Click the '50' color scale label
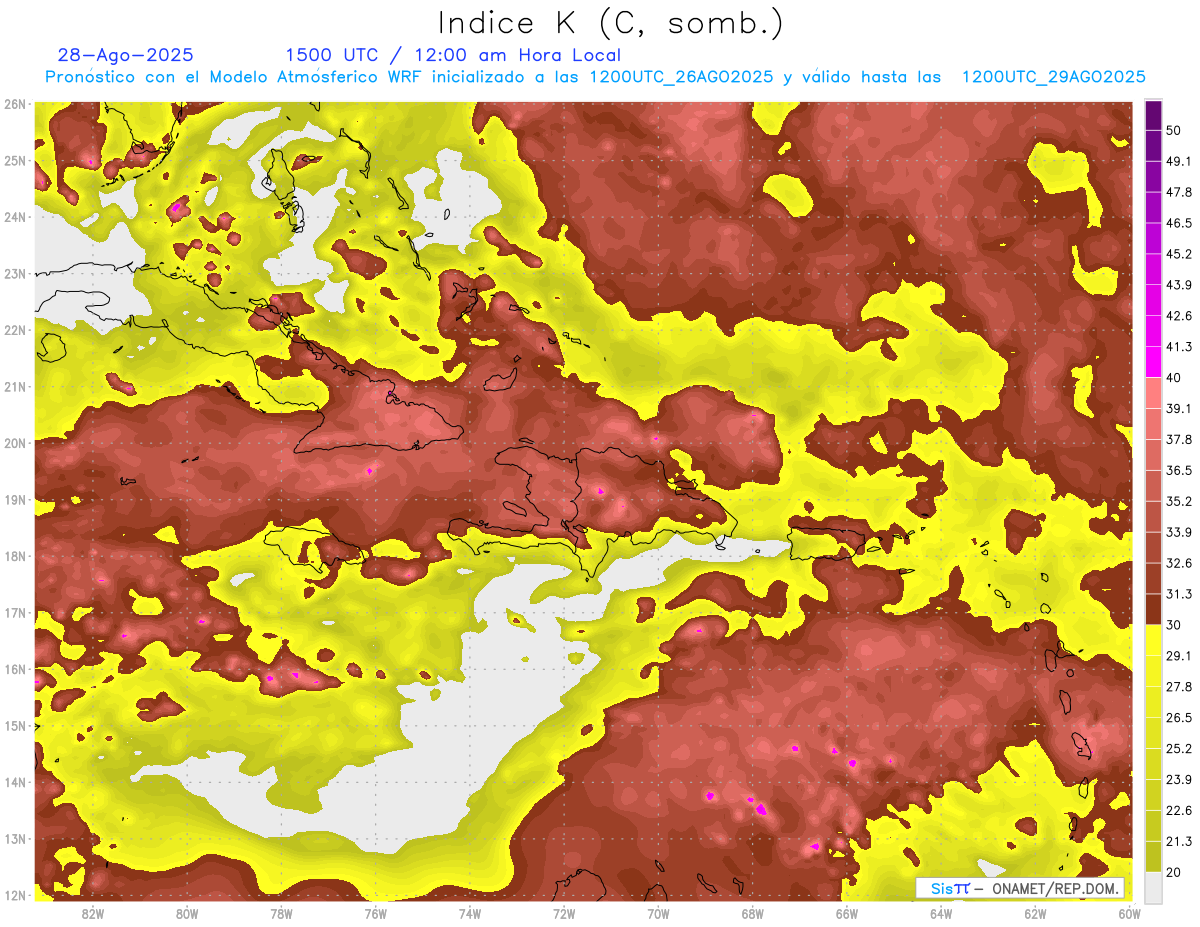This screenshot has height=927, width=1200. point(1174,130)
